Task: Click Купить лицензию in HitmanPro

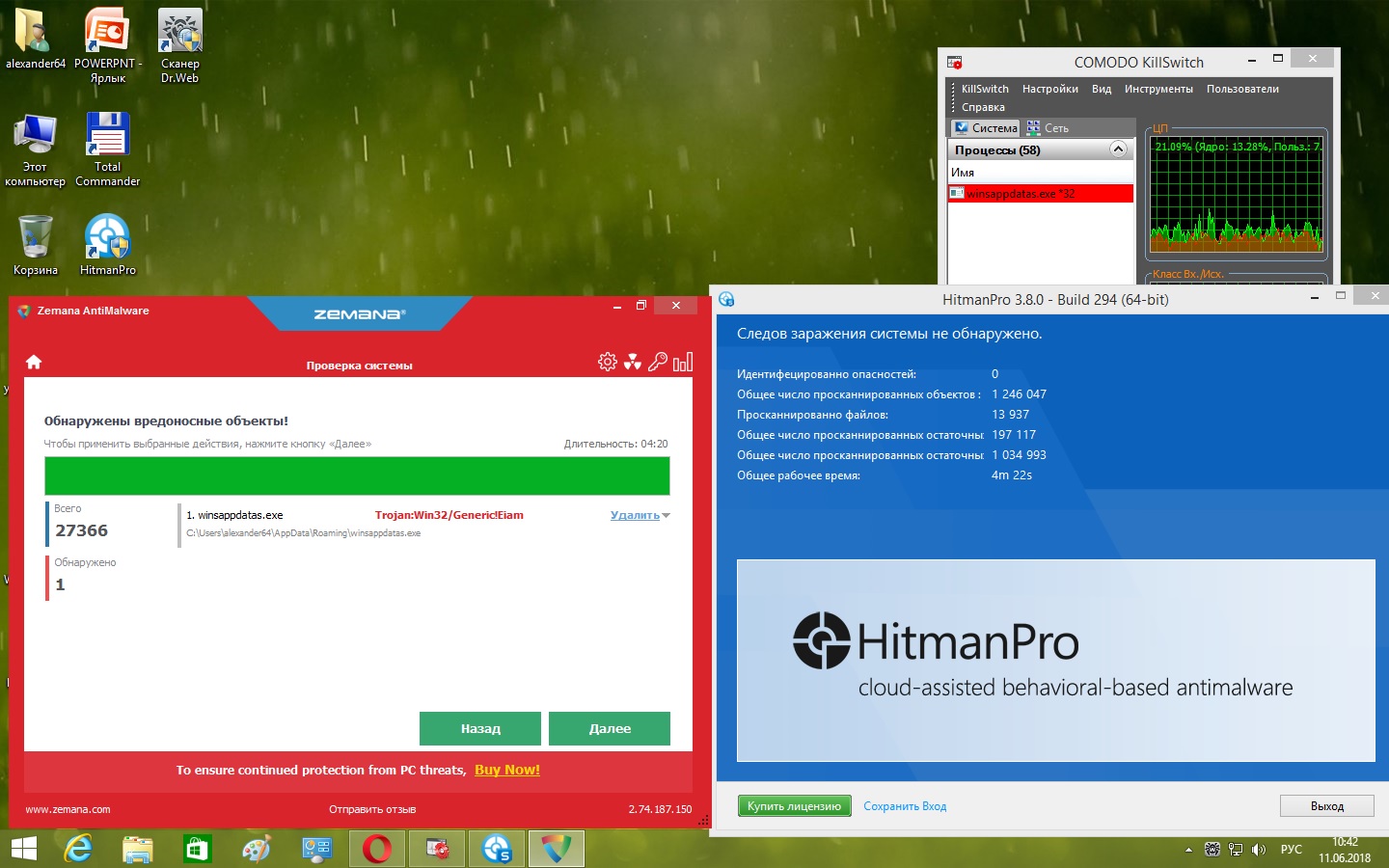Action: [794, 806]
